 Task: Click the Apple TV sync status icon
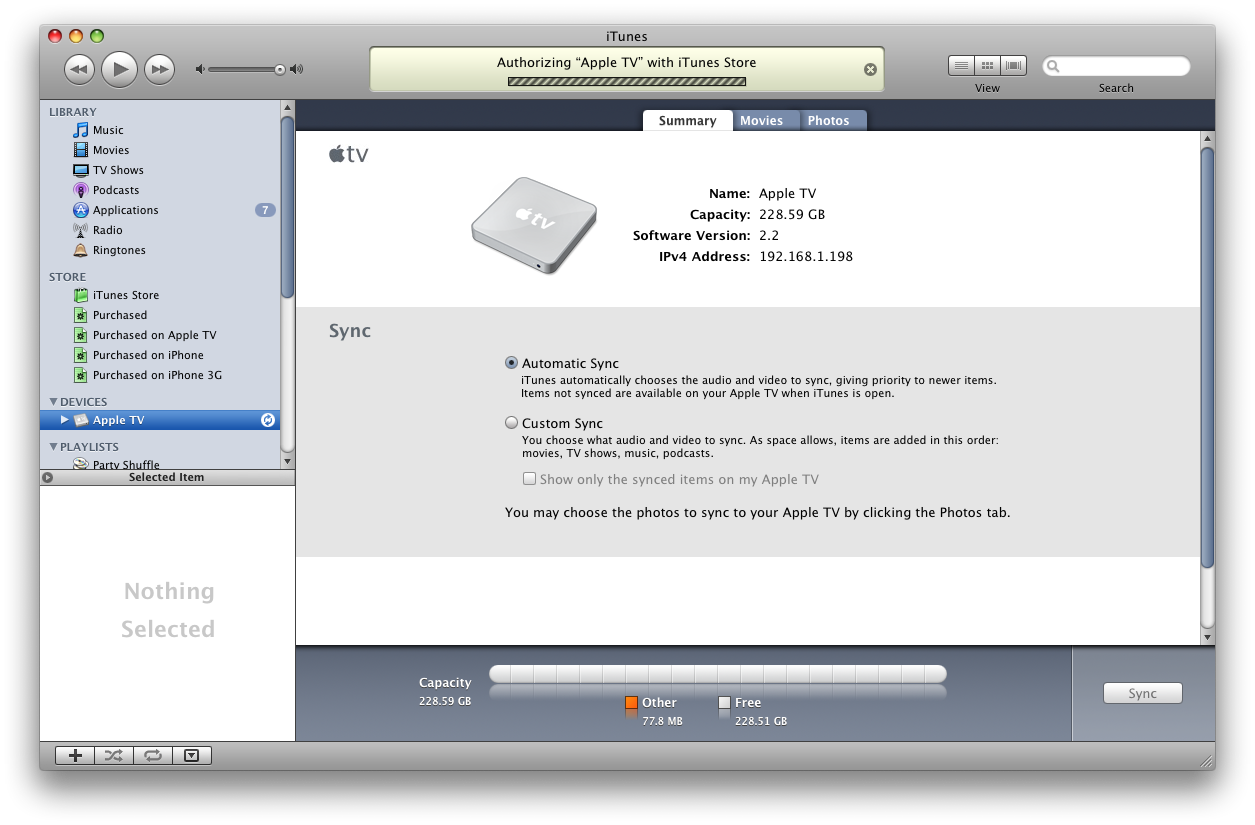pyautogui.click(x=268, y=420)
